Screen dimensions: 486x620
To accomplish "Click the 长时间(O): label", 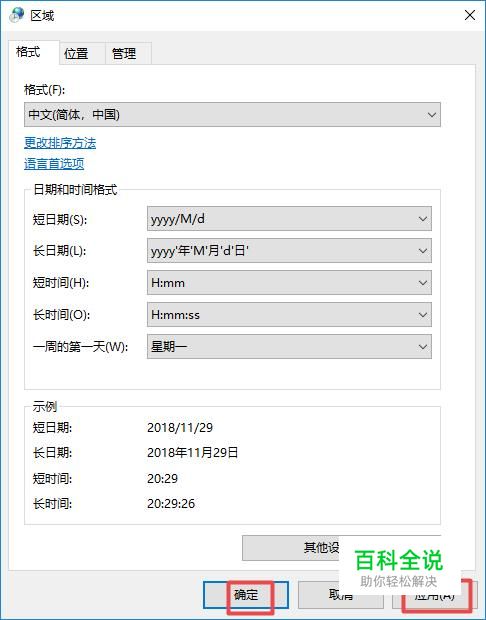I will (61, 315).
